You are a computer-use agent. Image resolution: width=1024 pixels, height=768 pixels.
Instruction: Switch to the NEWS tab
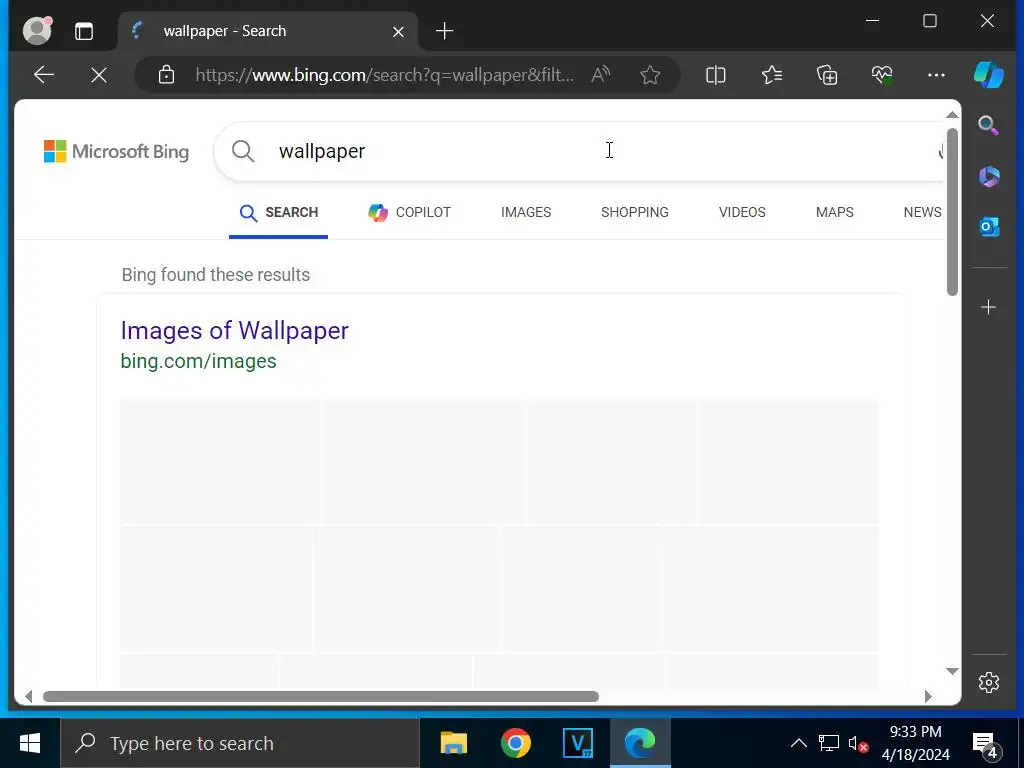coord(922,212)
